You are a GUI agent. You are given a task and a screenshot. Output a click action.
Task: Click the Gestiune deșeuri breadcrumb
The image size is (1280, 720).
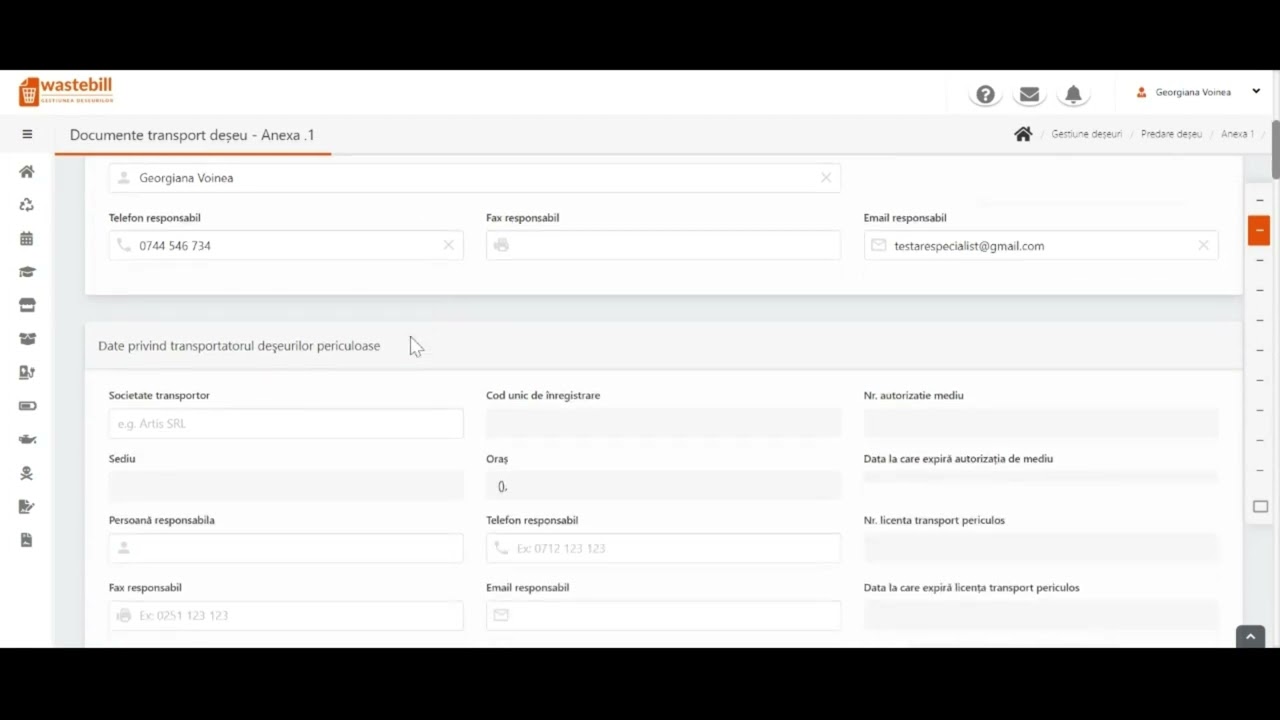(x=1086, y=134)
